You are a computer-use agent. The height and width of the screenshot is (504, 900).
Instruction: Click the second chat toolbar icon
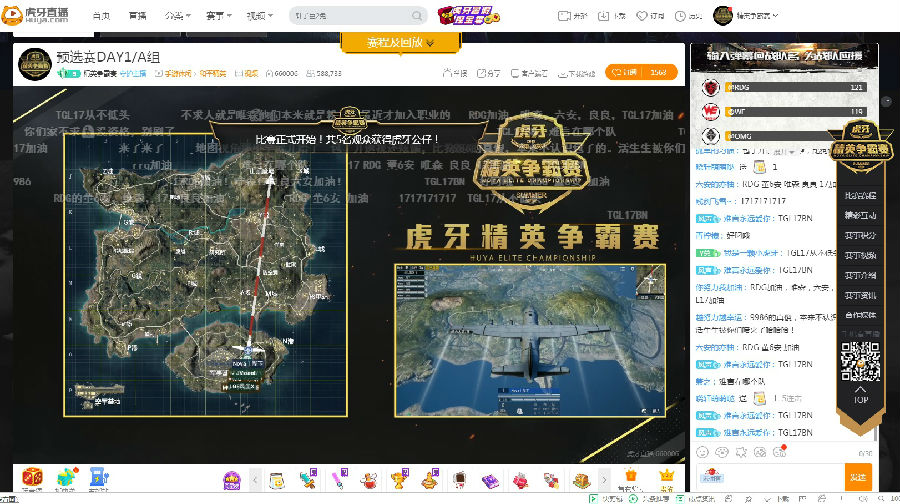click(721, 452)
